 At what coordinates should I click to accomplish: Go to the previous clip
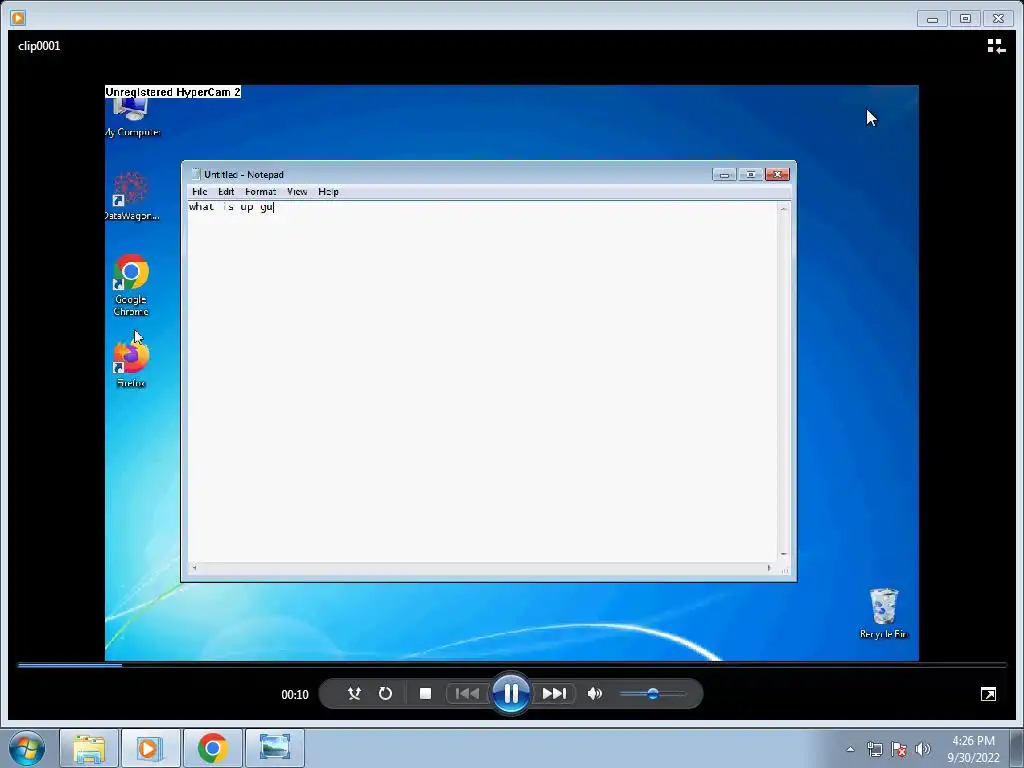click(467, 694)
